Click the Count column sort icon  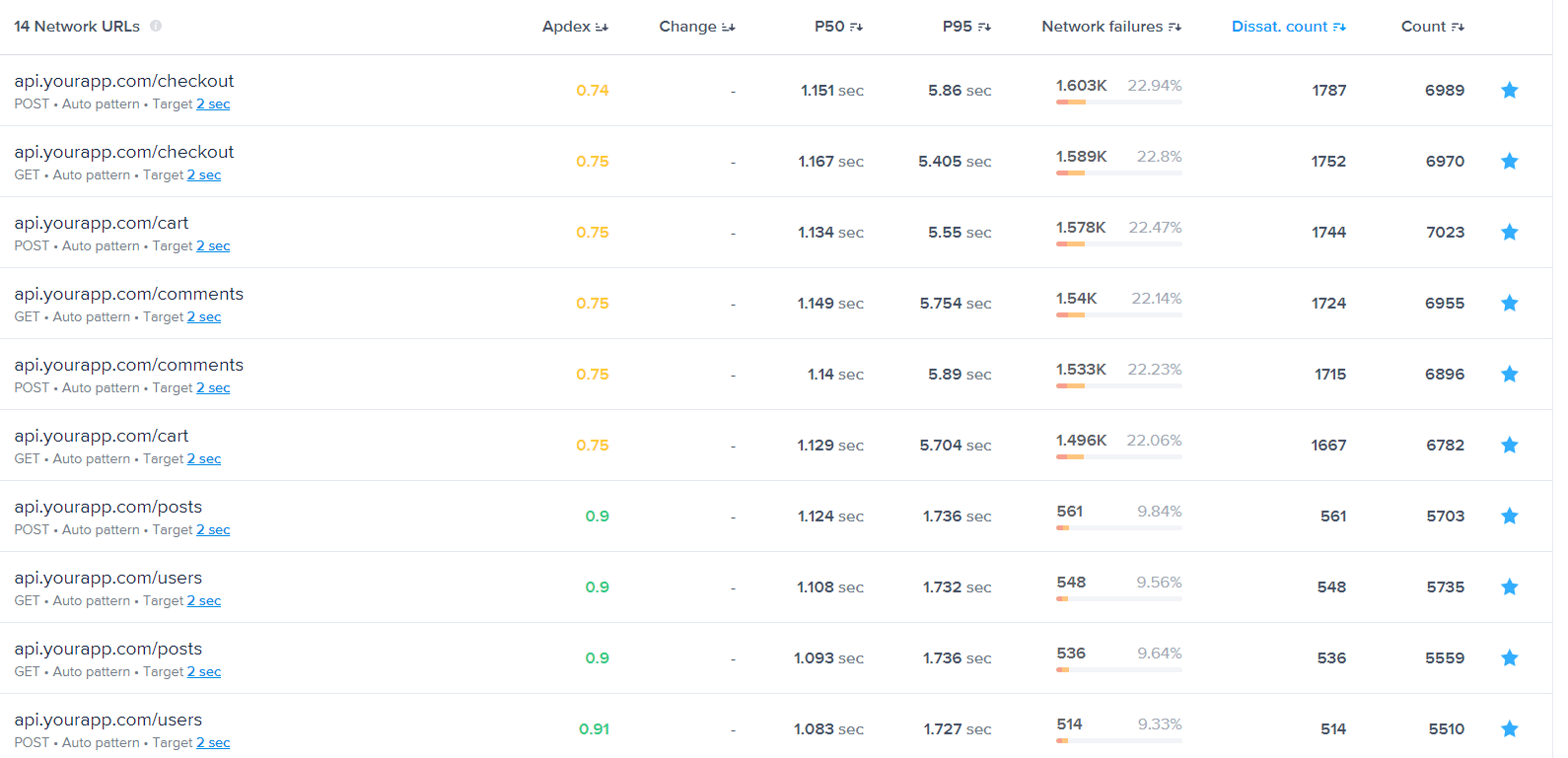(x=1458, y=27)
